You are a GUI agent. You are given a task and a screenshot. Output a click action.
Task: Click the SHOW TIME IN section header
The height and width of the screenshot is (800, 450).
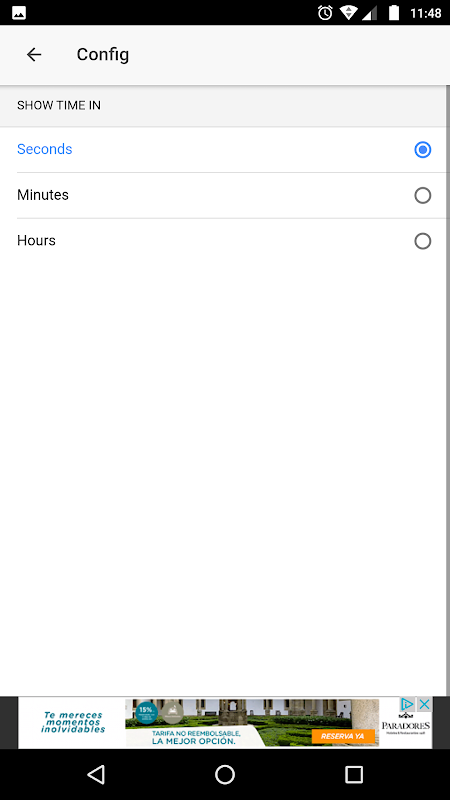coord(59,106)
